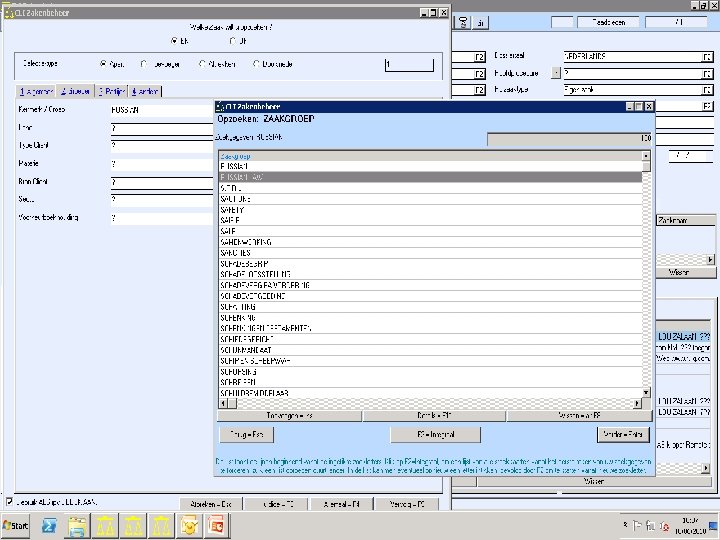
Task: Click the rightmost scales icon in taskbar
Action: 162,524
